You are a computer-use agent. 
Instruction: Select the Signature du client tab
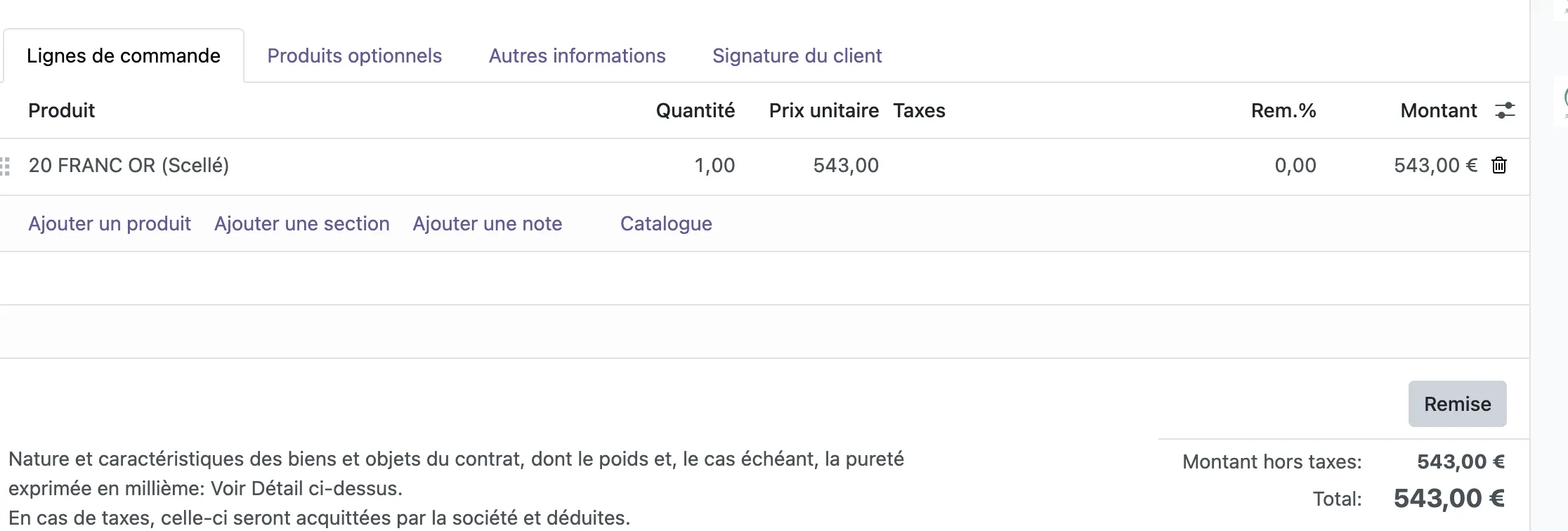(x=797, y=55)
